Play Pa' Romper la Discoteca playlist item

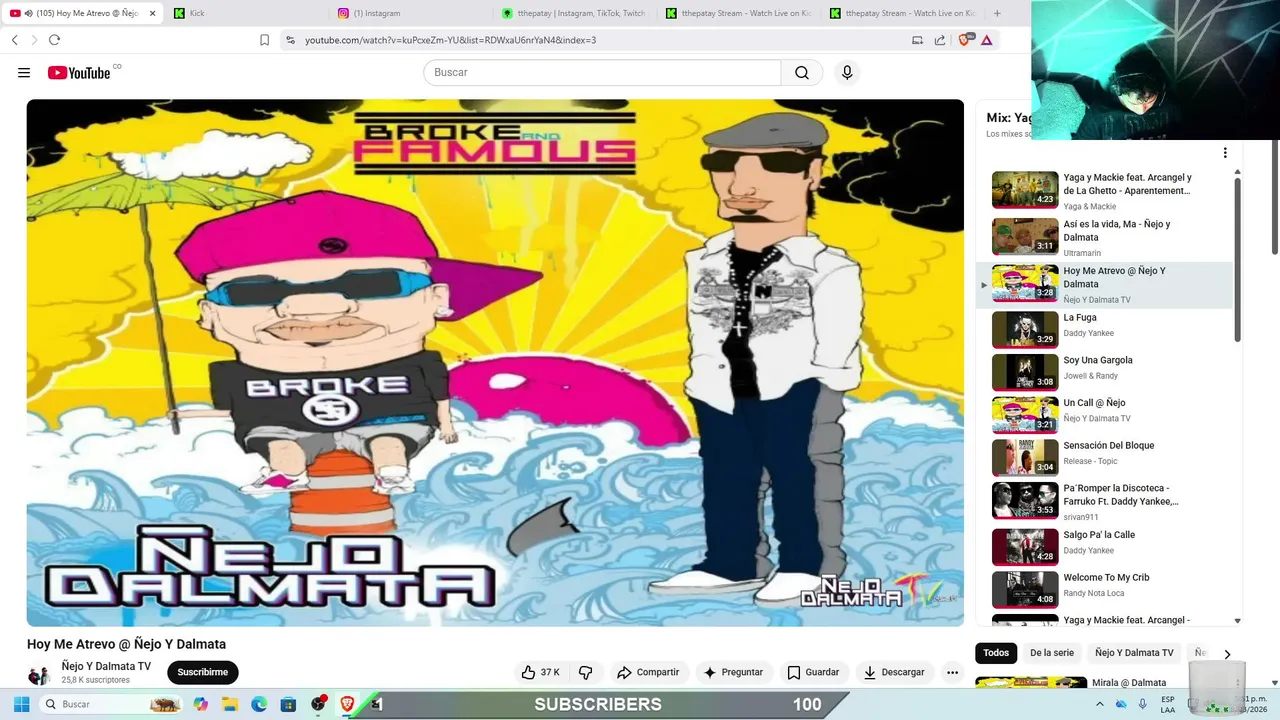pyautogui.click(x=1105, y=501)
